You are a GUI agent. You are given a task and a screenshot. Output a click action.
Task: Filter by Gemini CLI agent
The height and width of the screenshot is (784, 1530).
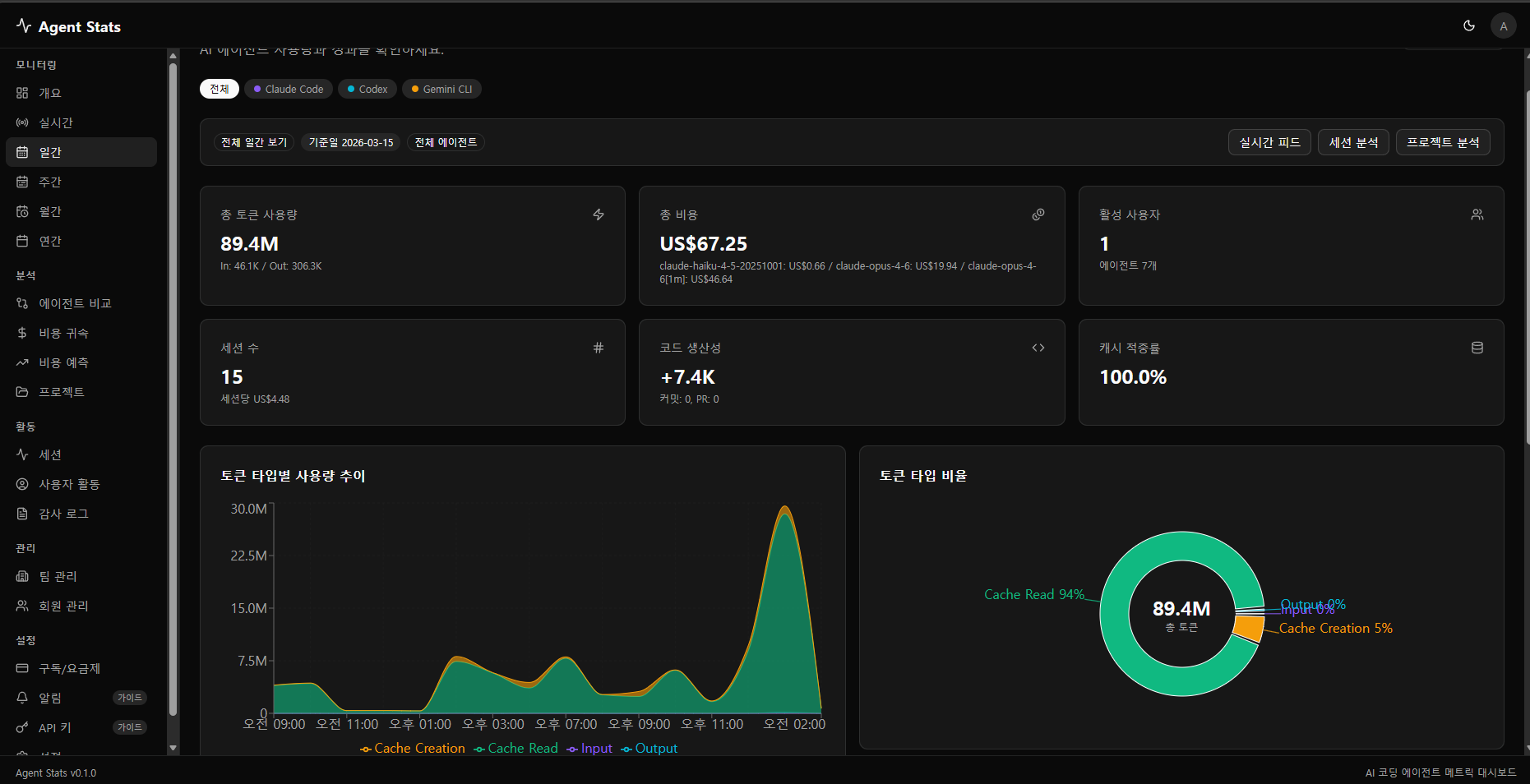pos(442,89)
